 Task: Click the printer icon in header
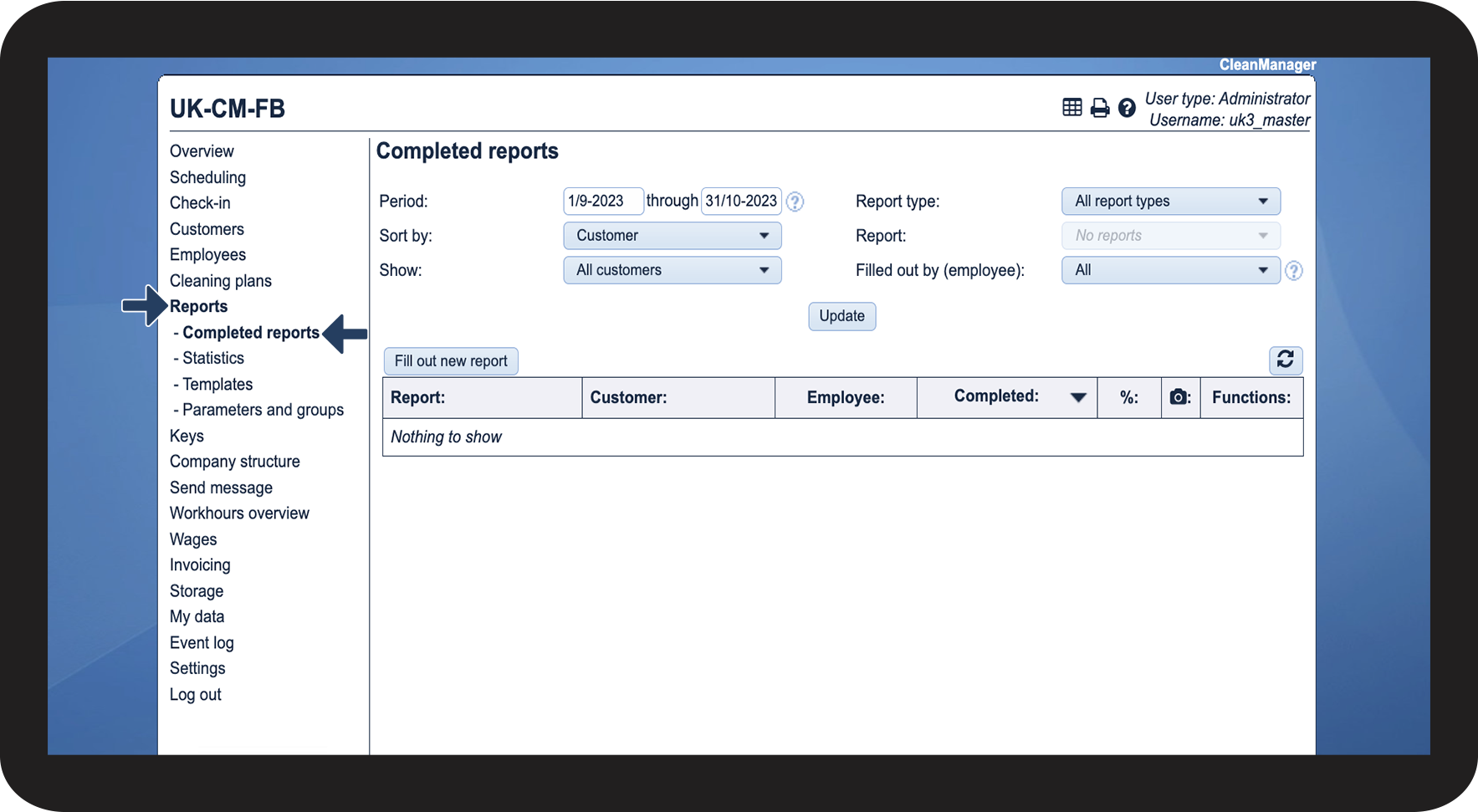tap(1100, 108)
